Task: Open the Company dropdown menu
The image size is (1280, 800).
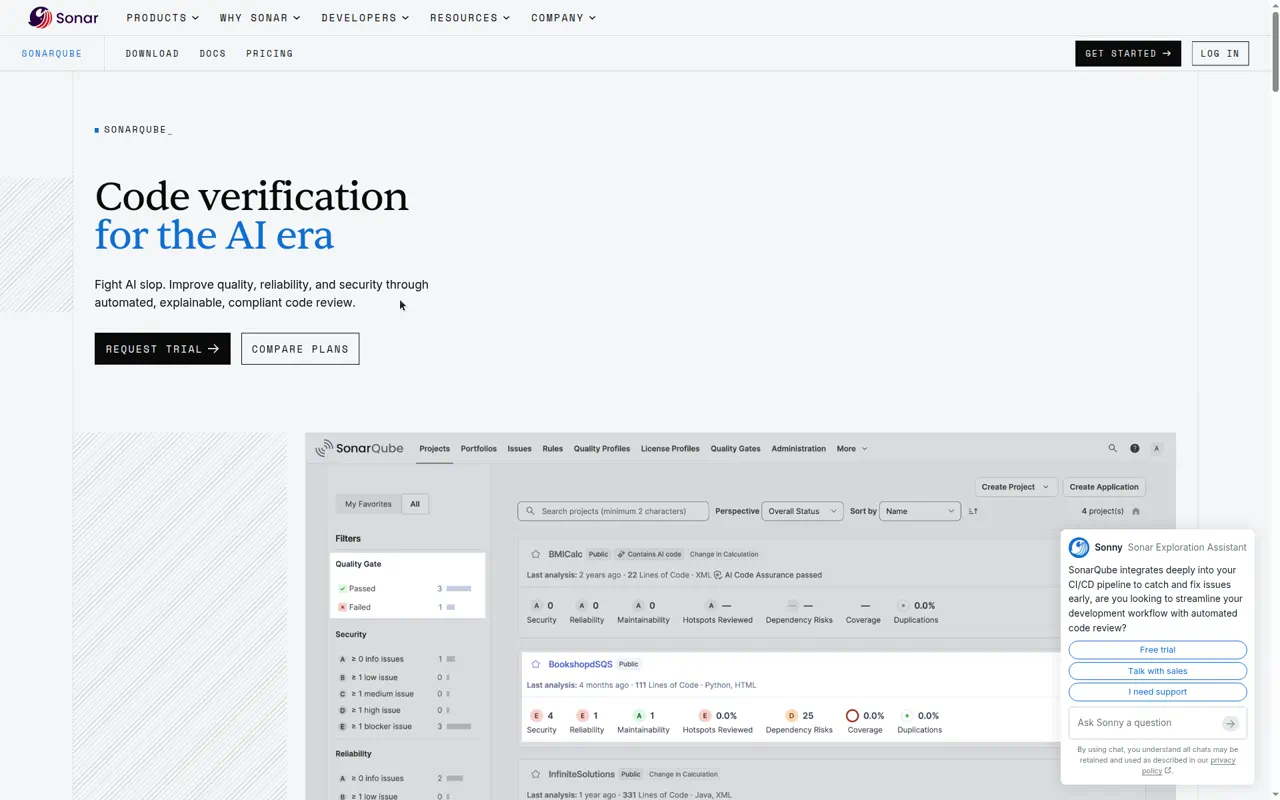Action: [563, 18]
